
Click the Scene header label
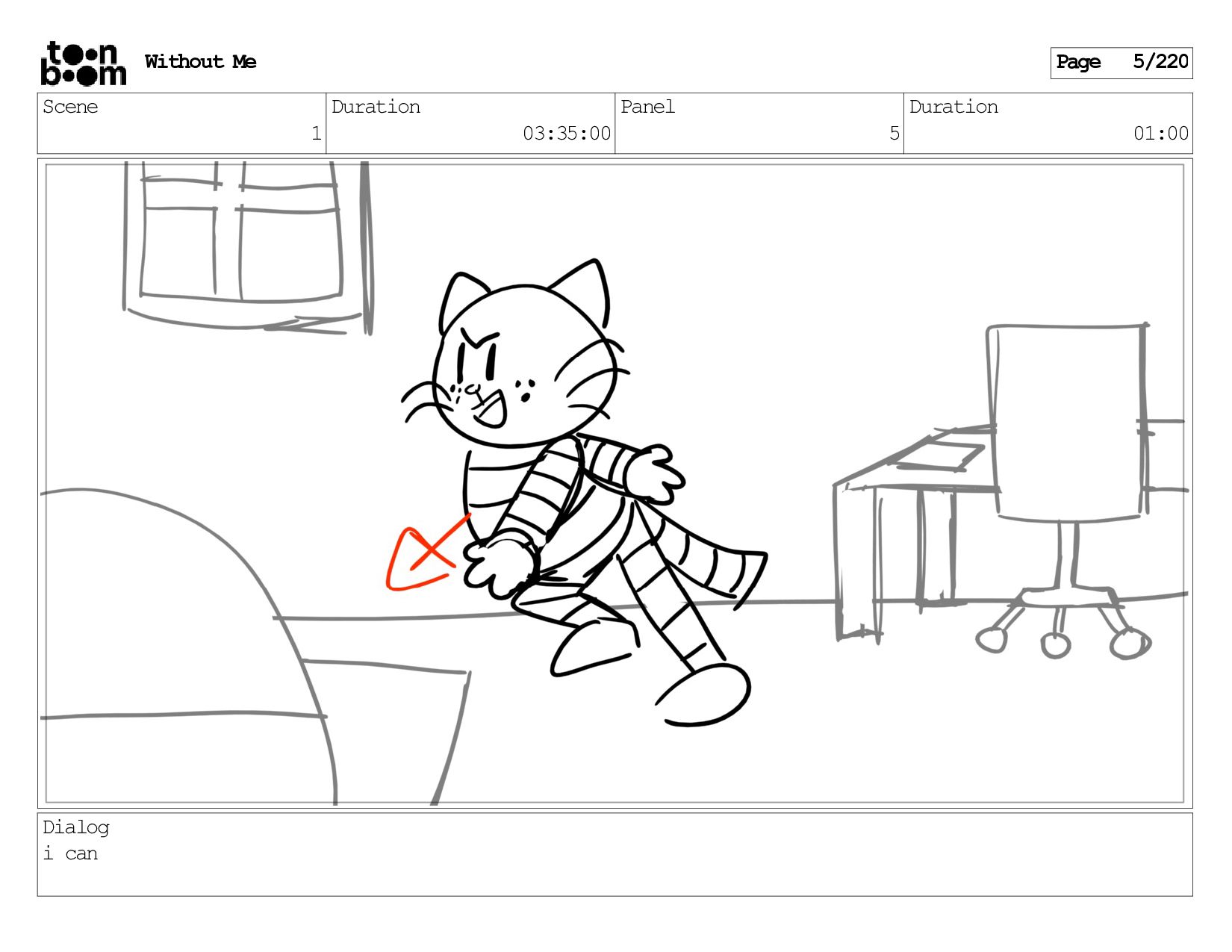pyautogui.click(x=70, y=107)
